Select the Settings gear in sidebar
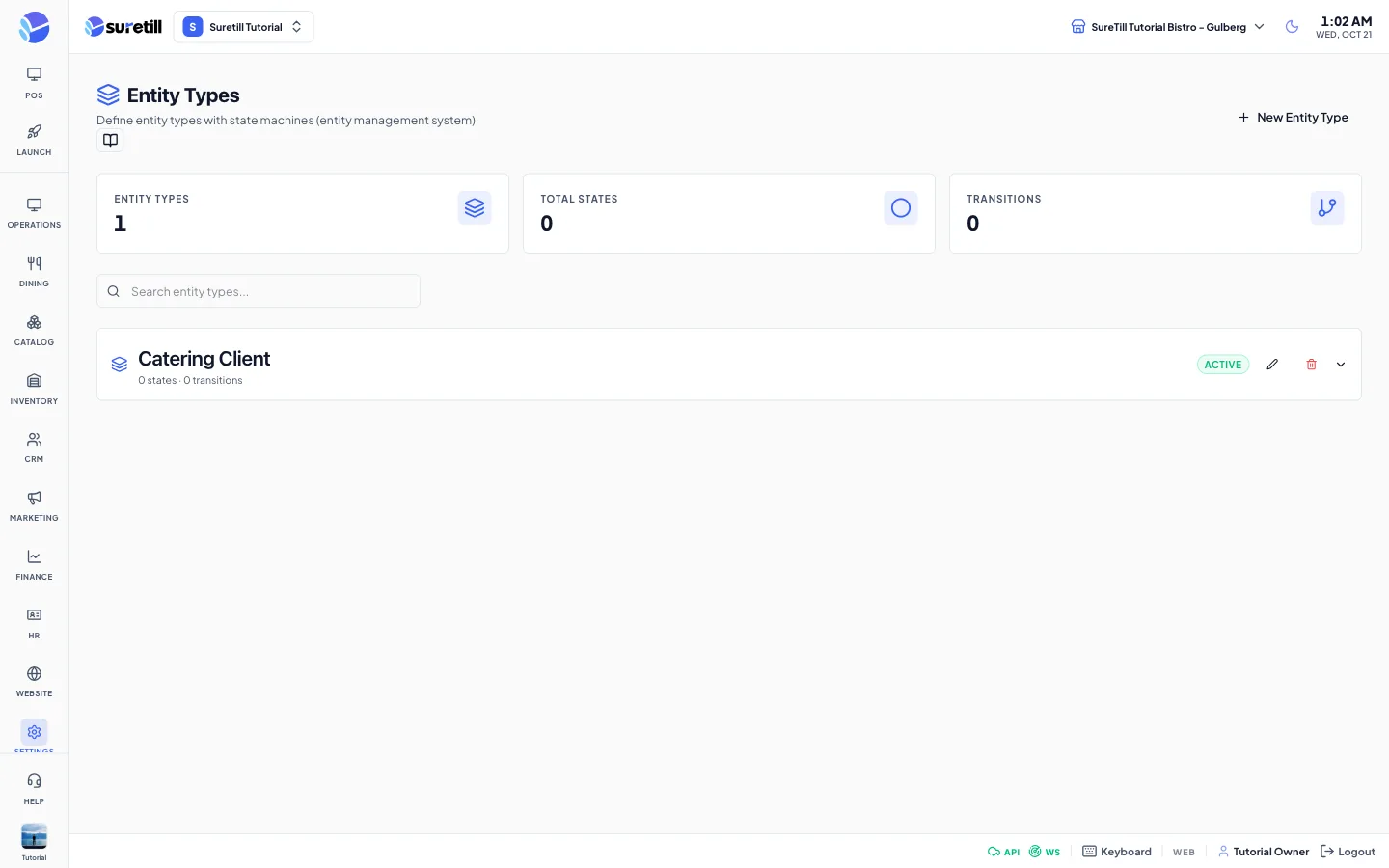 34,732
